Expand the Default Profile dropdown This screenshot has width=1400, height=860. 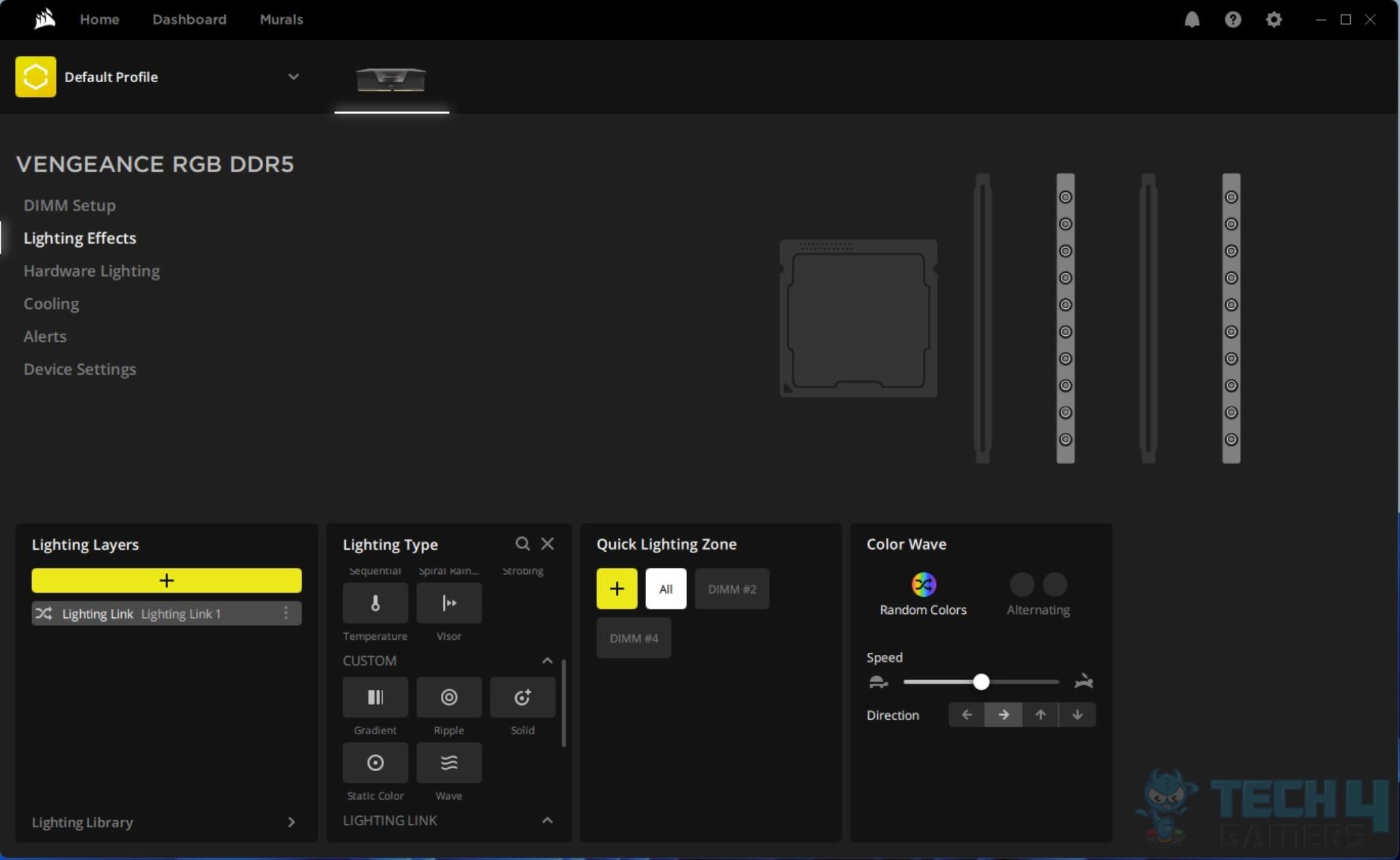(x=293, y=77)
